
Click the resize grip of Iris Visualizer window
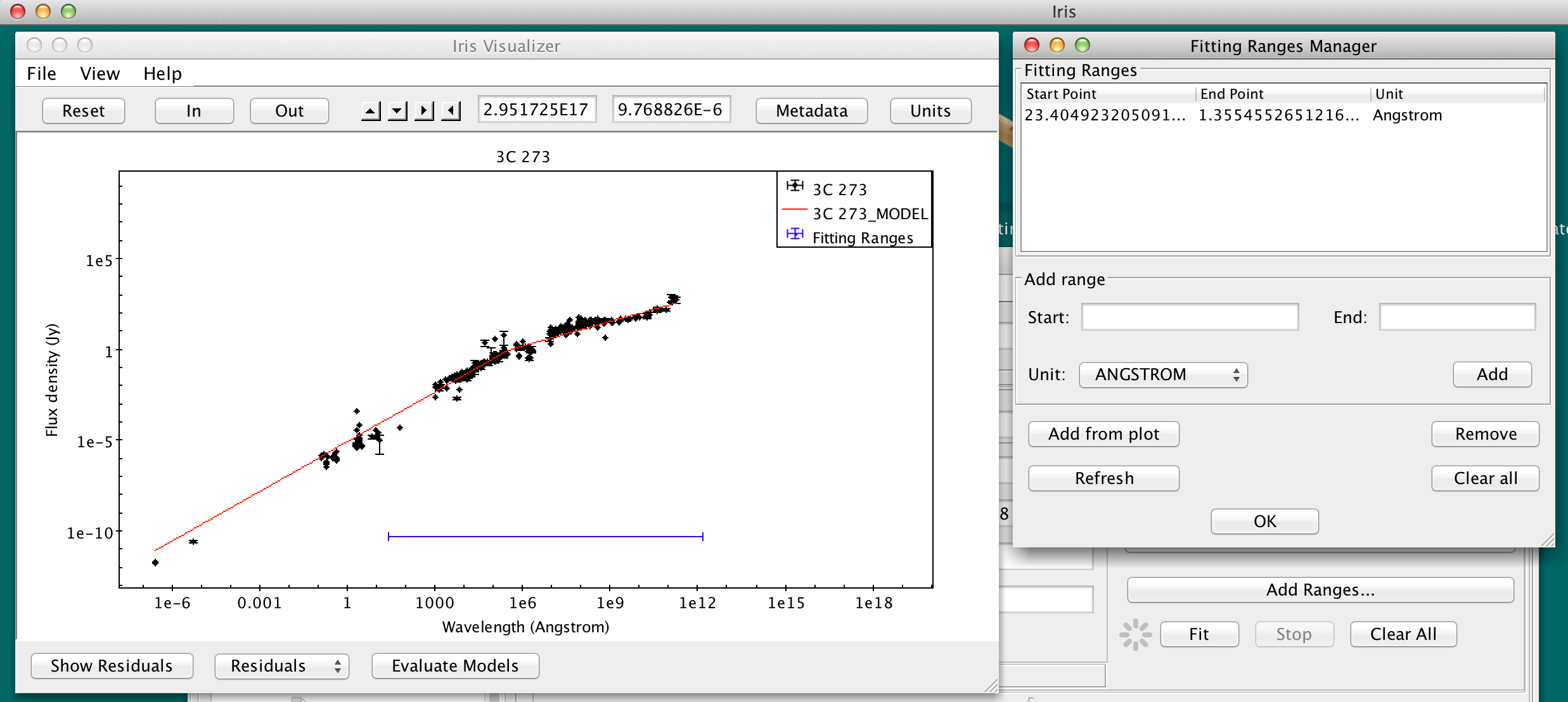tap(991, 686)
